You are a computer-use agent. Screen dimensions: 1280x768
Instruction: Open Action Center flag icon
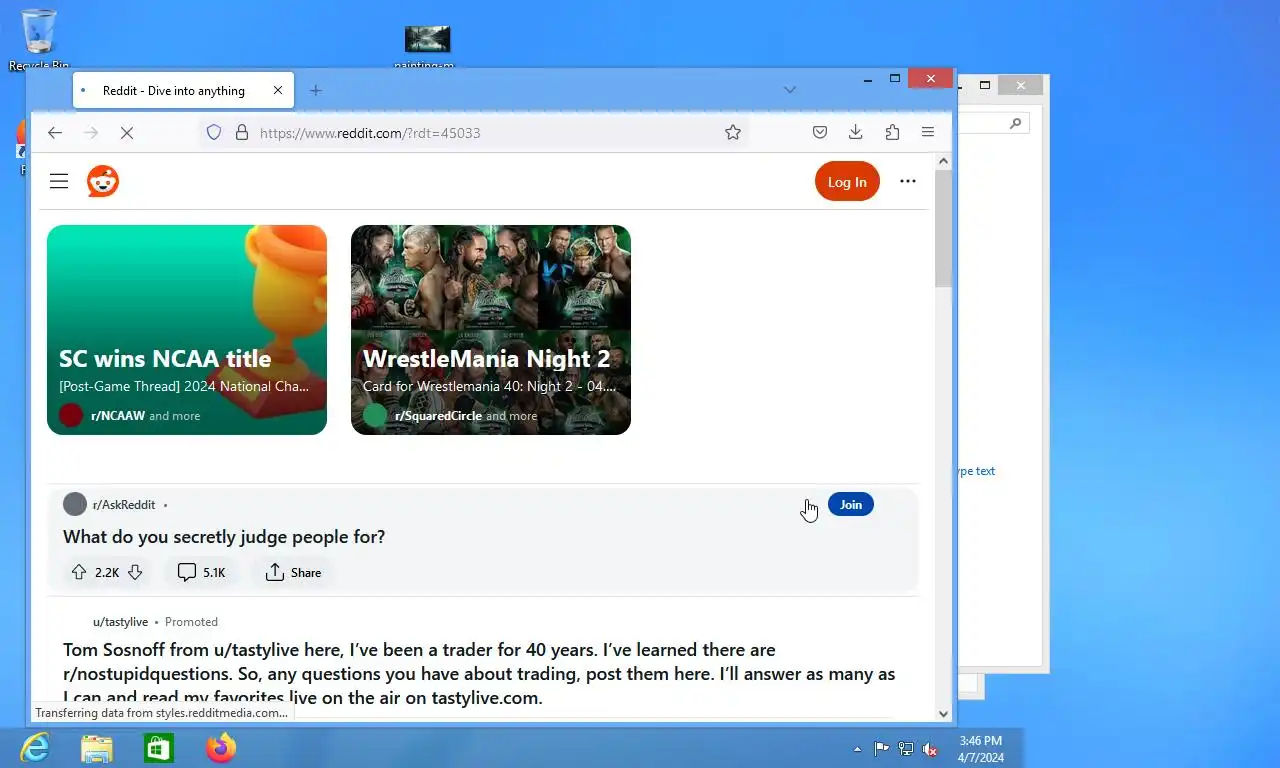click(881, 748)
